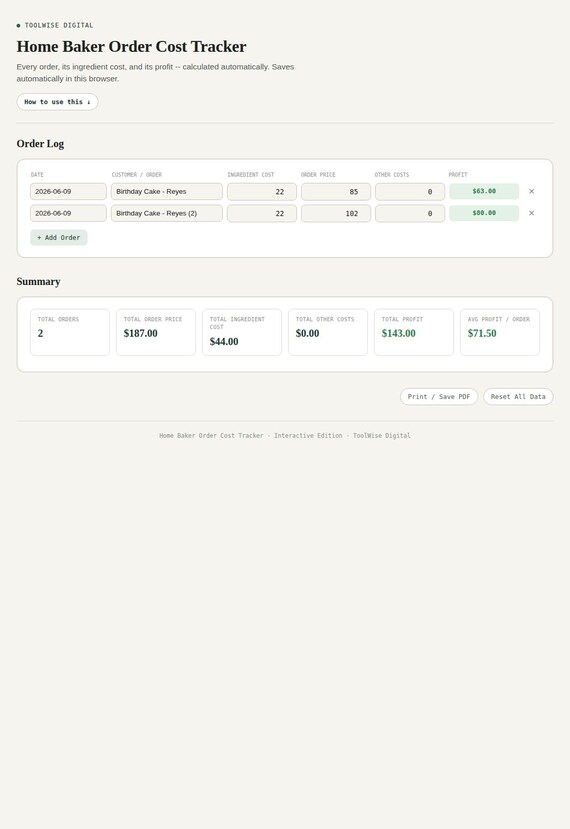Click the $80.00 profit cell

(484, 213)
